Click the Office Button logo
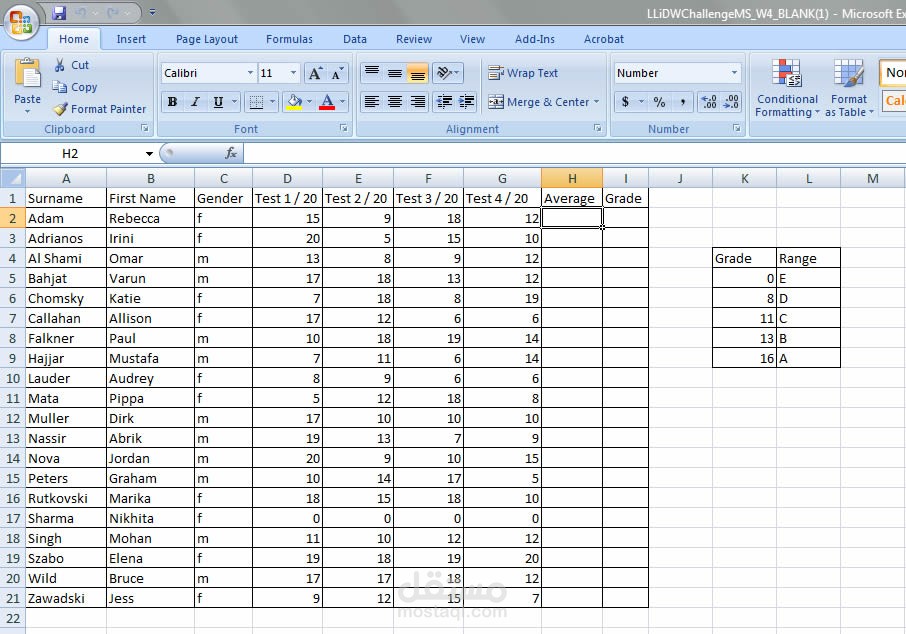Image resolution: width=906 pixels, height=634 pixels. tap(21, 23)
